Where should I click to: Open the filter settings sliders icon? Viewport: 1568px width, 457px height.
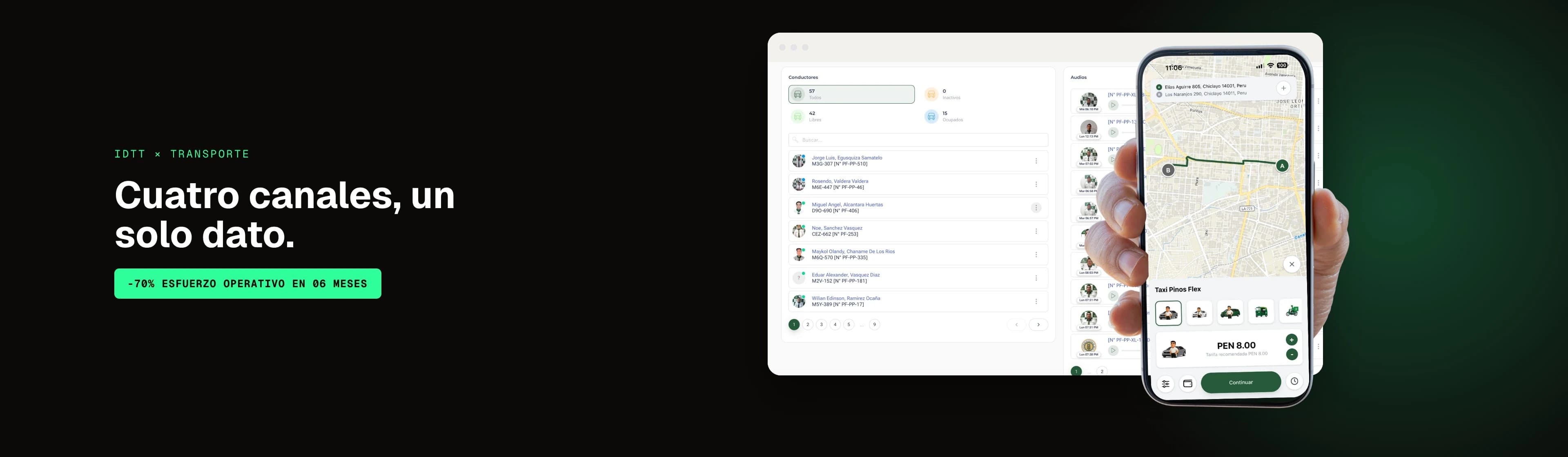[x=1166, y=384]
